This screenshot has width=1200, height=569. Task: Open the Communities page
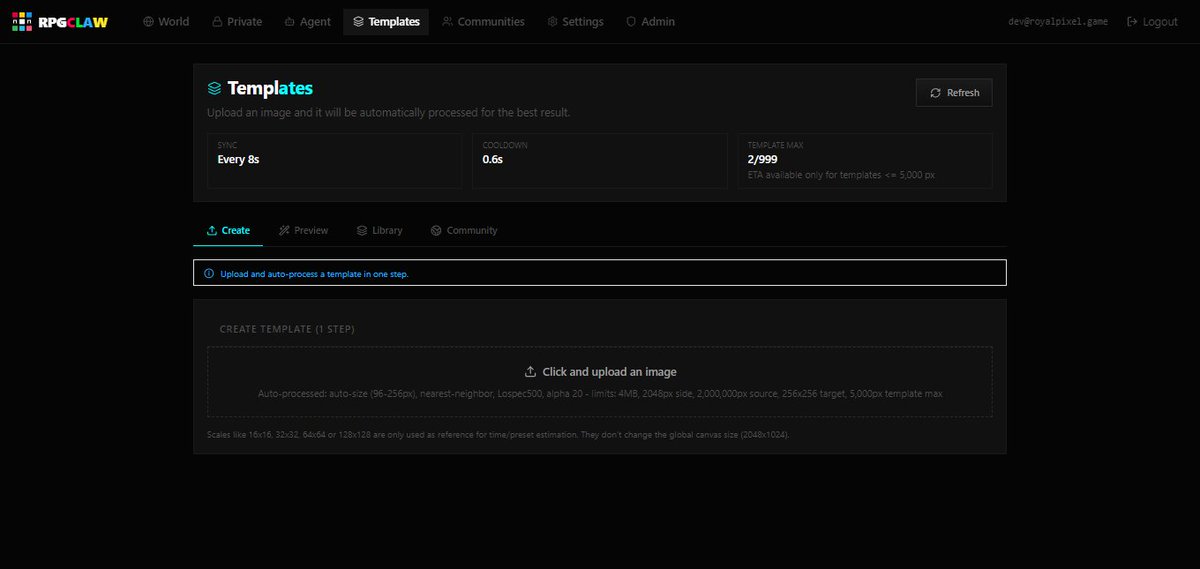pyautogui.click(x=483, y=21)
